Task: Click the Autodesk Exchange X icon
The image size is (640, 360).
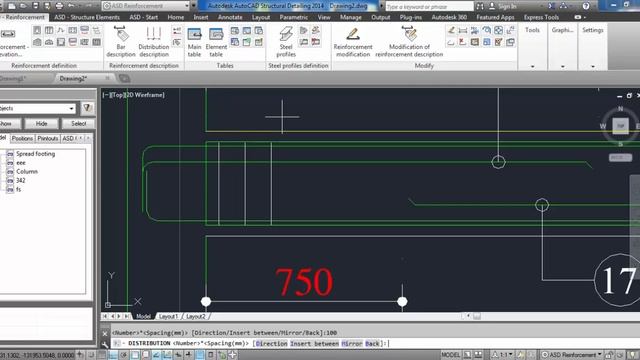Action: [551, 6]
